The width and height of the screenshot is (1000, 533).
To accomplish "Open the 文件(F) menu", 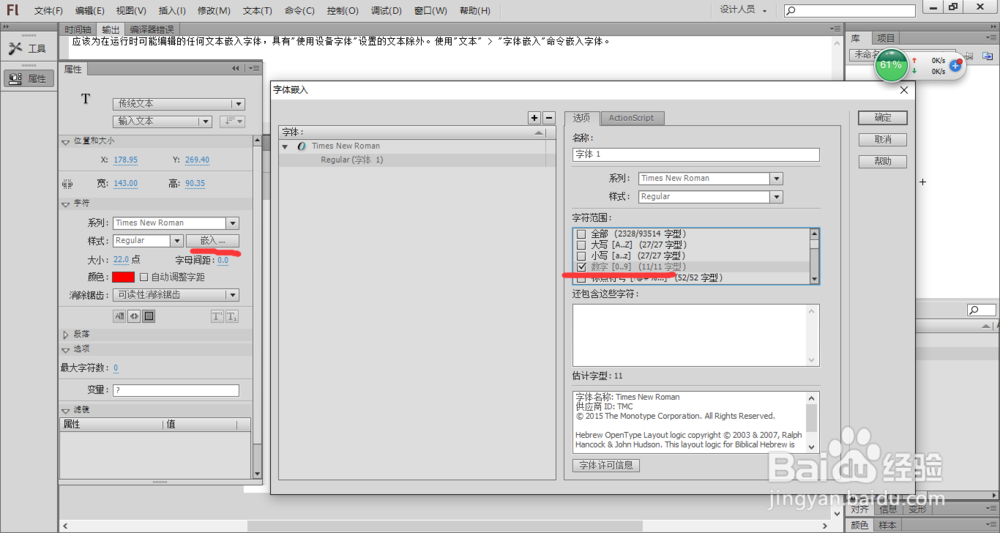I will (x=48, y=11).
